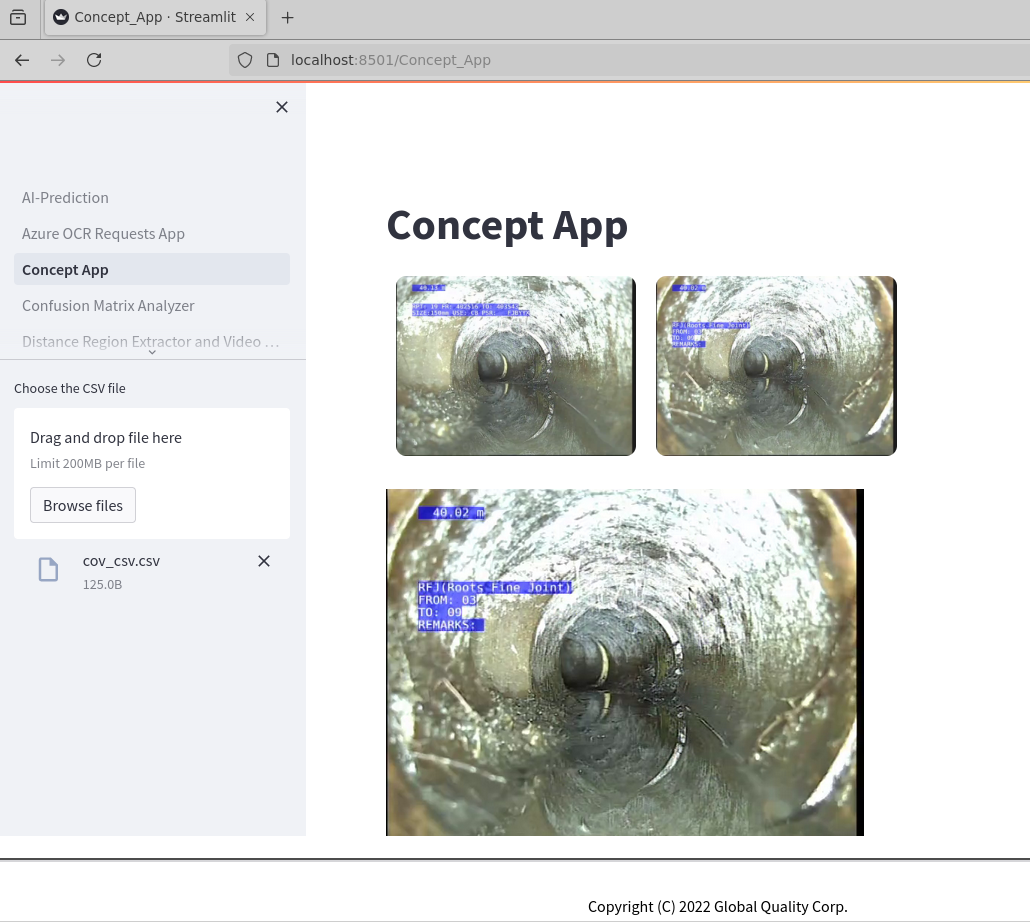
Task: Open the Confusion Matrix Analyzer page
Action: point(108,305)
